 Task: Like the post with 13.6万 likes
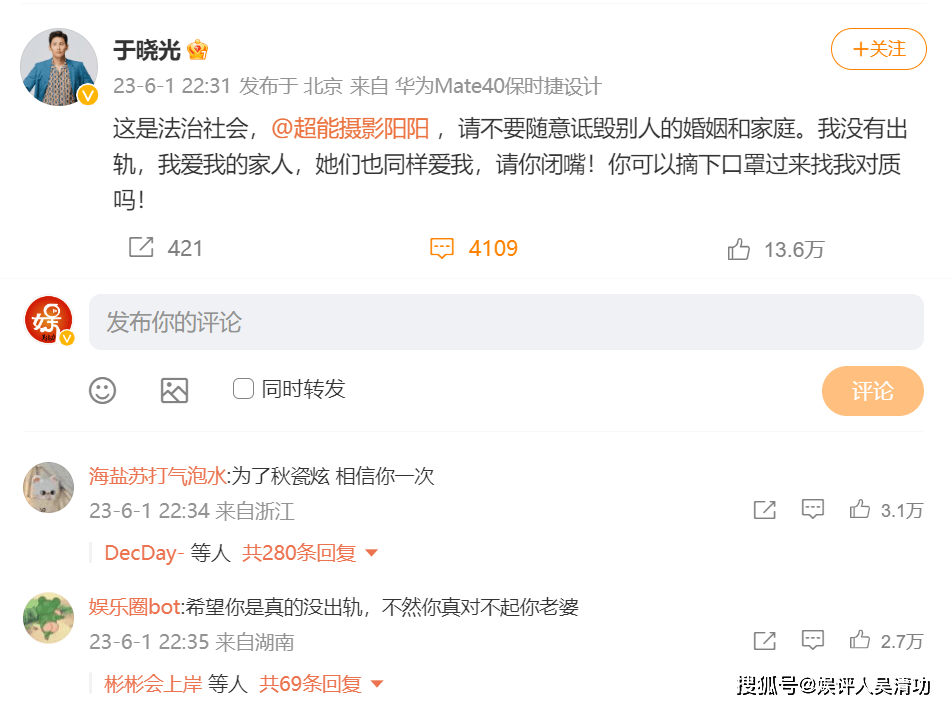click(738, 249)
